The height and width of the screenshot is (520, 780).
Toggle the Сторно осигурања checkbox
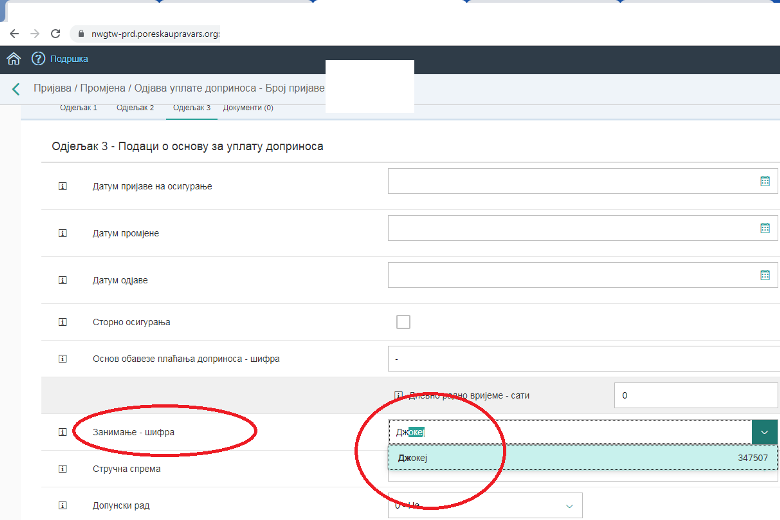403,322
